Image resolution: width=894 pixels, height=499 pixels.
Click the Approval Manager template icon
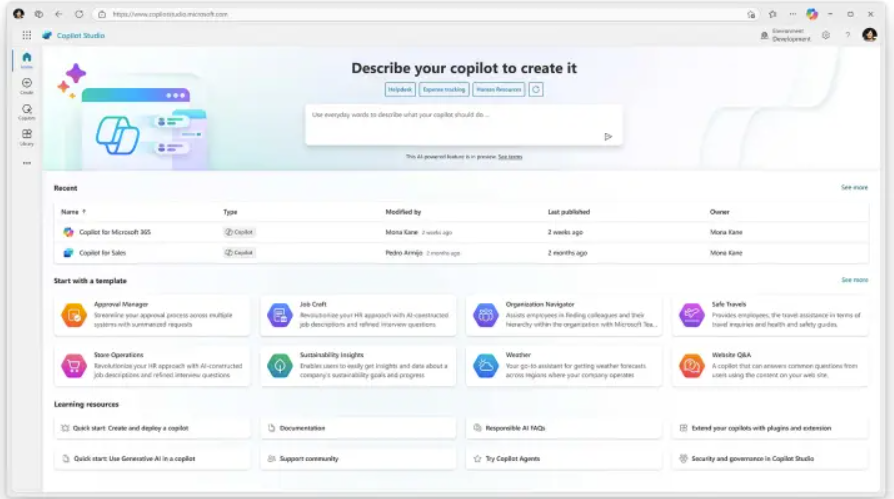(74, 315)
